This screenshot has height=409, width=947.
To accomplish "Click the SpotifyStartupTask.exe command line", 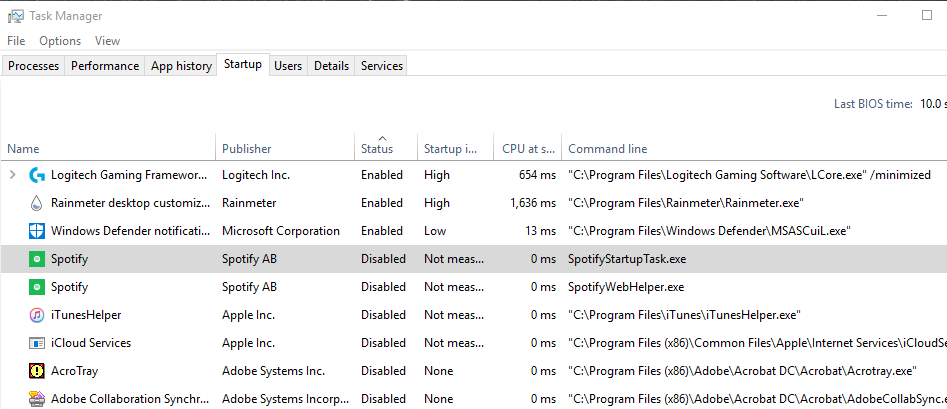I will tap(627, 259).
